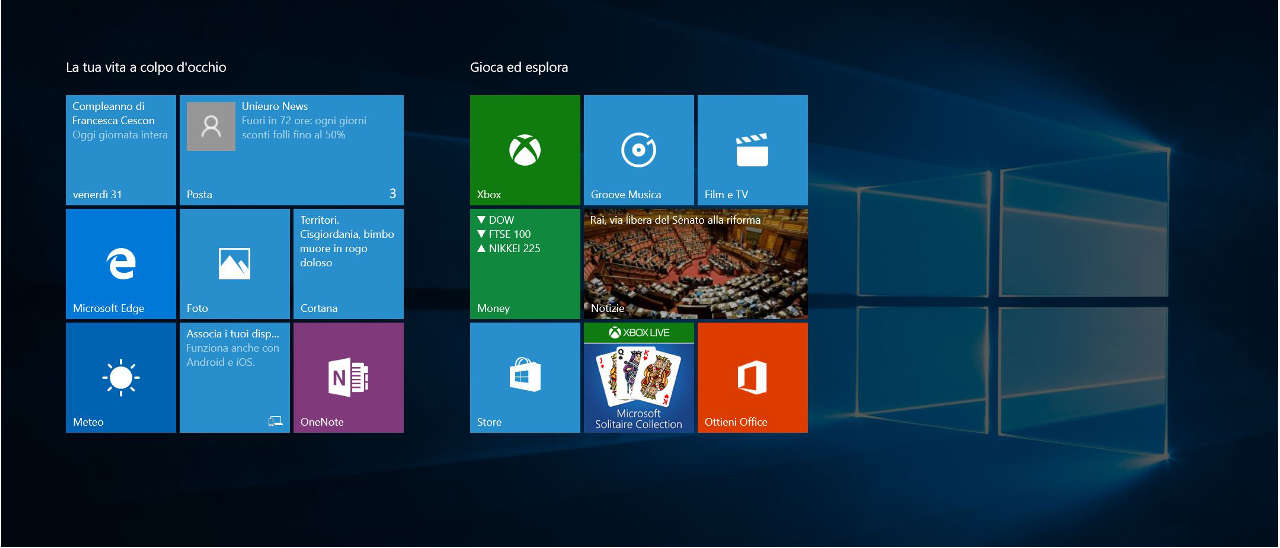
Task: Launch the OneNote tile
Action: (x=349, y=378)
